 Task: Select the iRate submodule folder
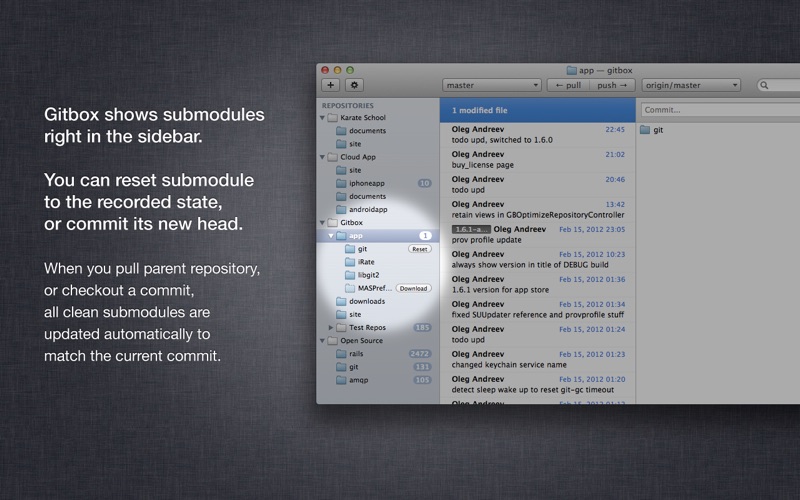[x=350, y=261]
